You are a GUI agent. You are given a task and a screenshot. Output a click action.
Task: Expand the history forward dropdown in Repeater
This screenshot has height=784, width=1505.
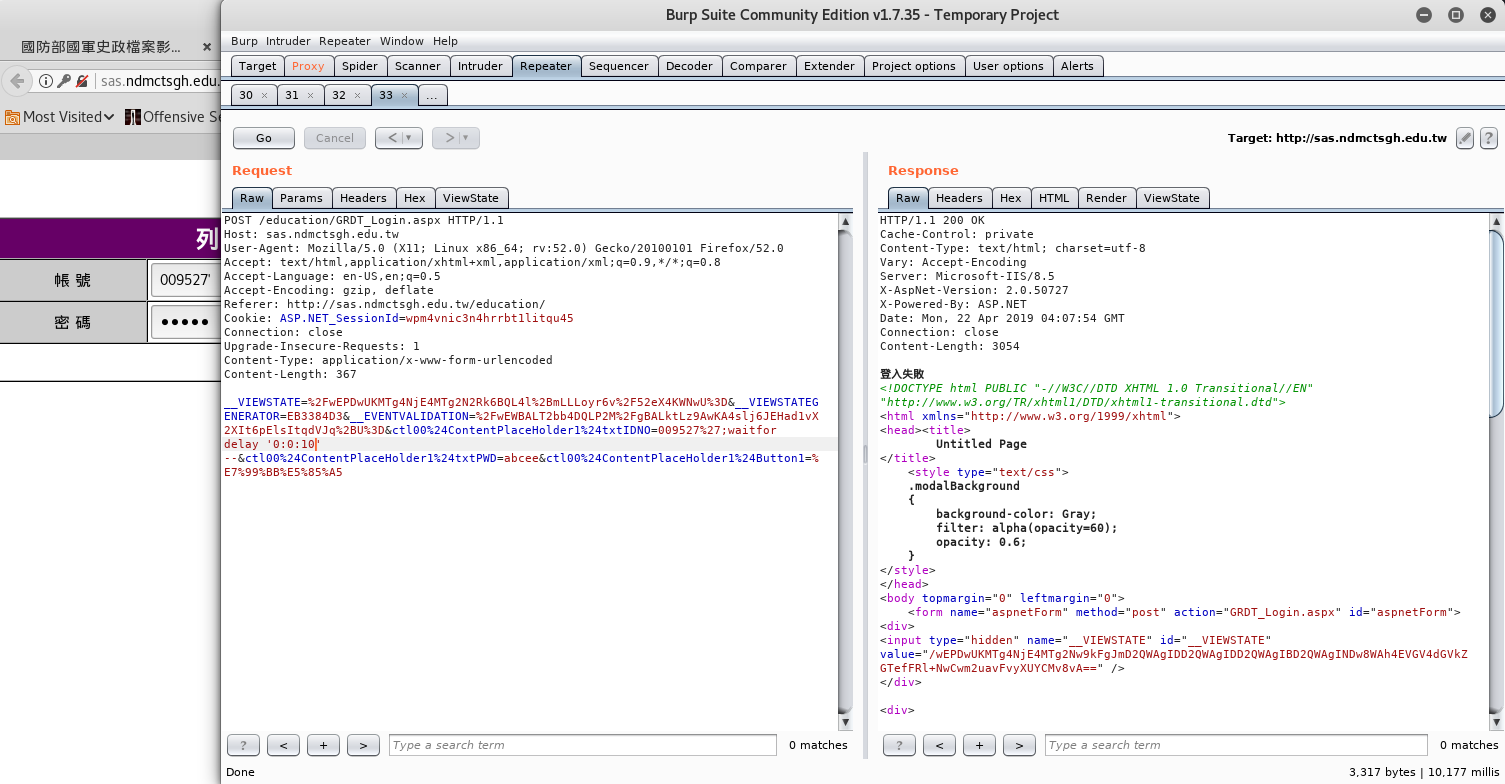[x=466, y=138]
